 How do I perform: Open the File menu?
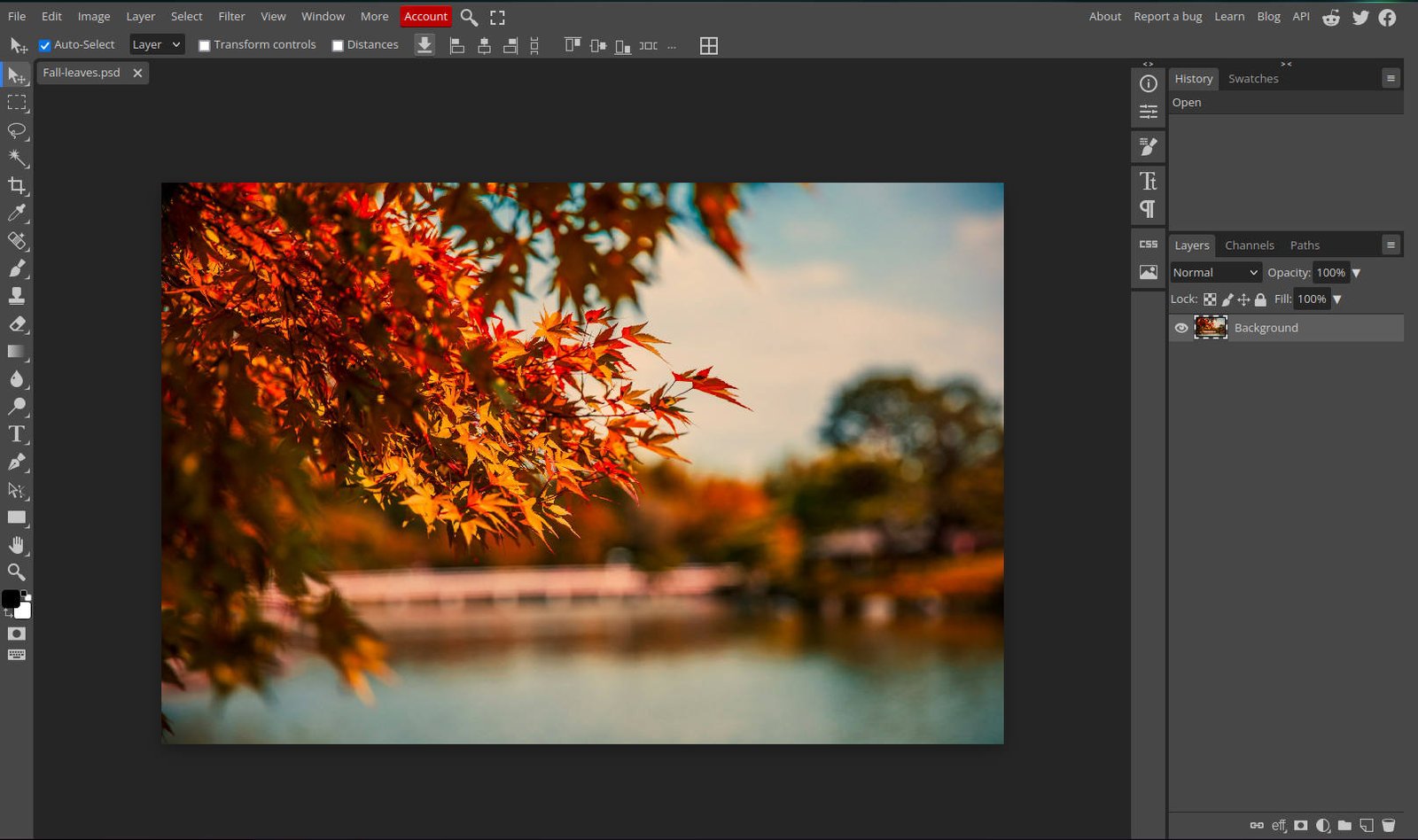point(17,16)
